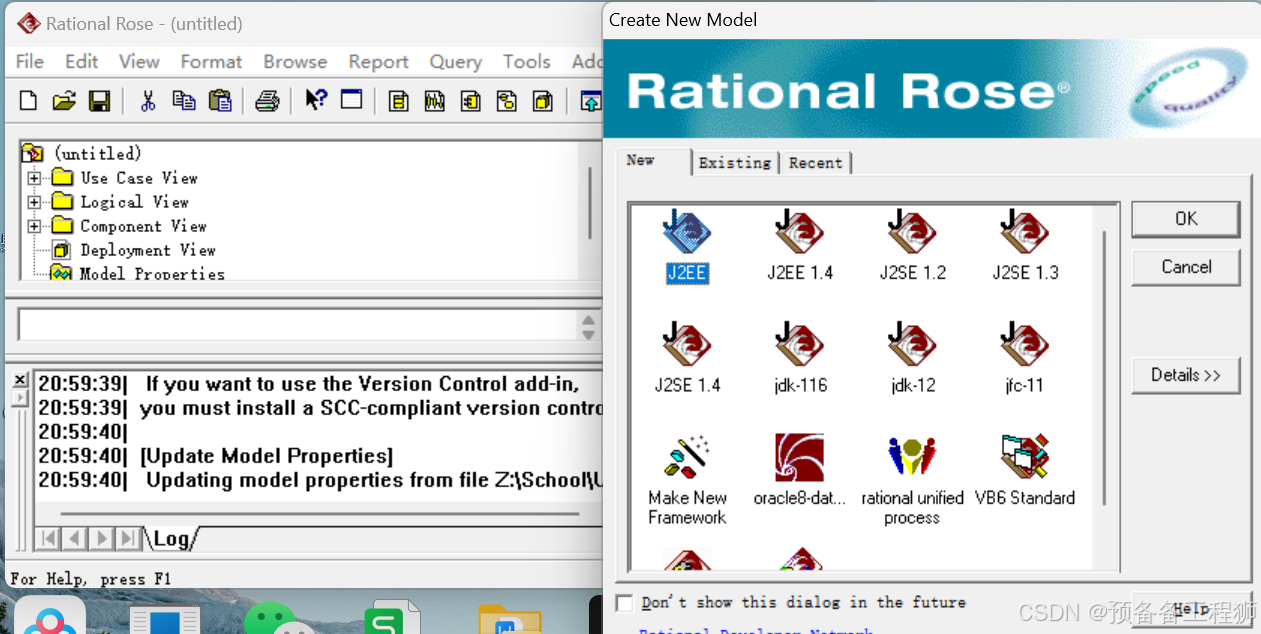Expand the Use Case View node
Viewport: 1261px width, 634px height.
pyautogui.click(x=34, y=178)
